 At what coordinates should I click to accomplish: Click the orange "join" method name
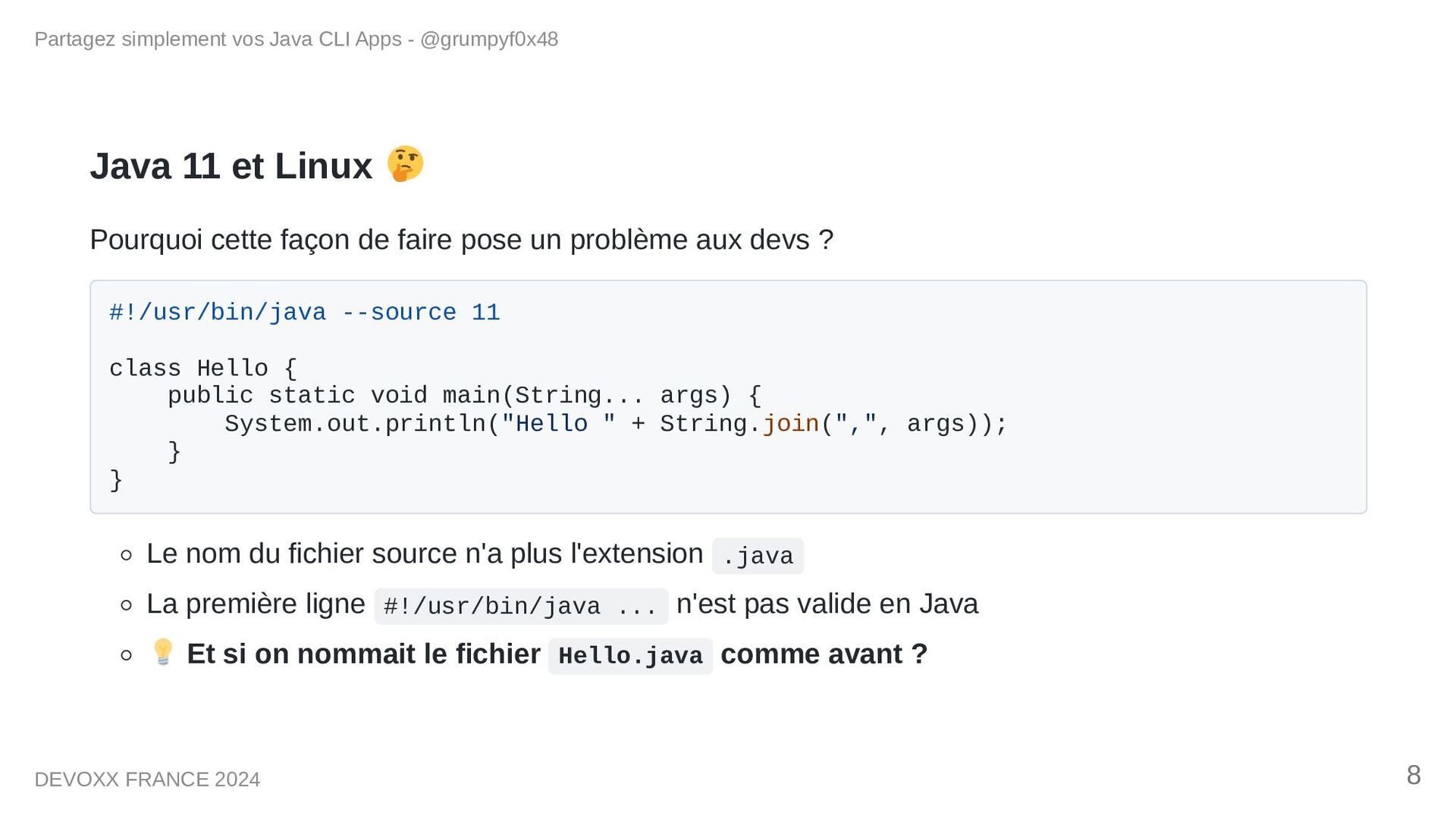tap(791, 424)
